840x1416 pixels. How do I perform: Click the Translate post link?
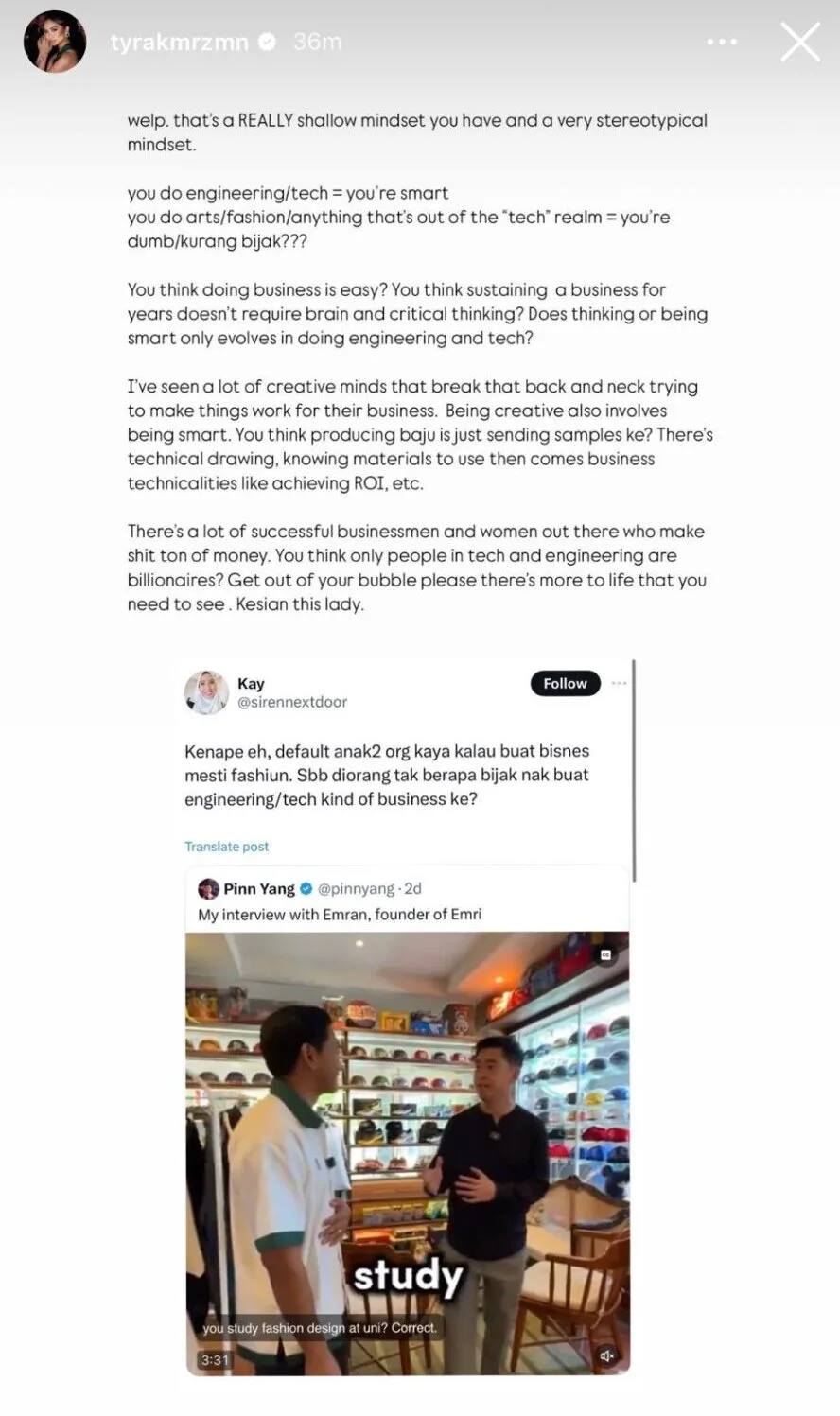pyautogui.click(x=226, y=847)
